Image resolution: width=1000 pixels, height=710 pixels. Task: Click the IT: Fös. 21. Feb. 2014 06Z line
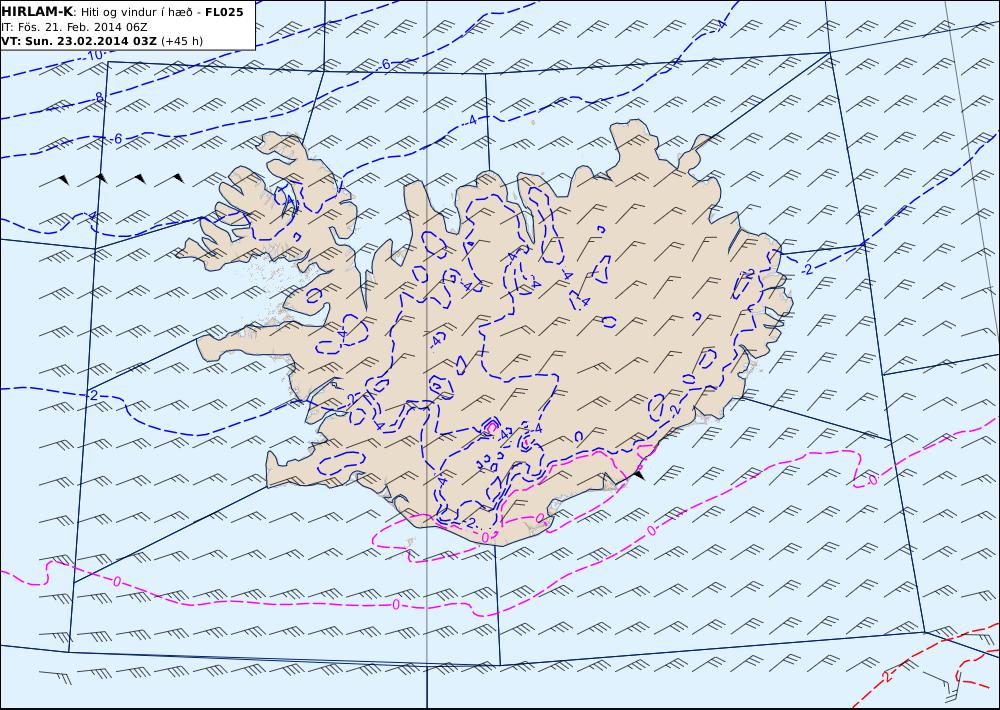click(x=75, y=27)
